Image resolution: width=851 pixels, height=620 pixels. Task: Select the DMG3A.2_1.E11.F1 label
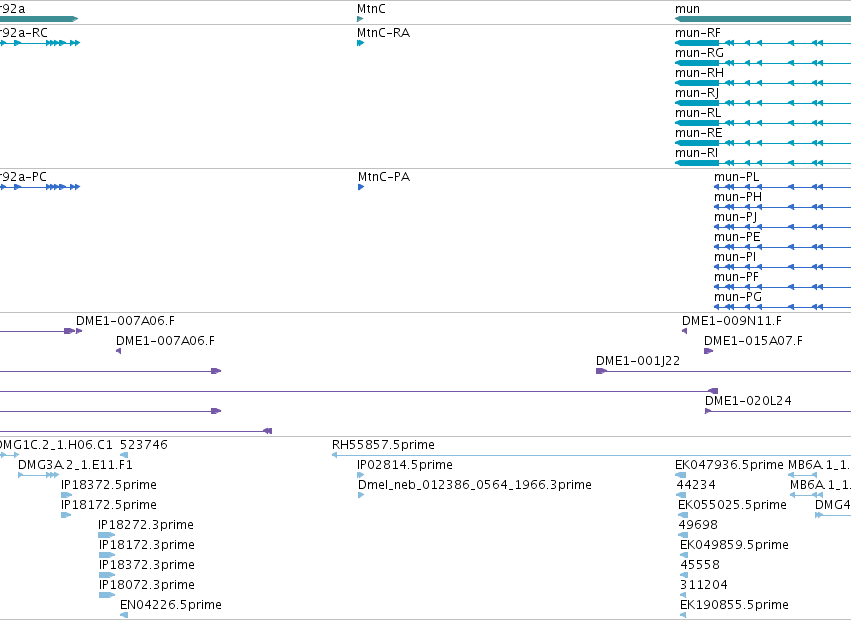pyautogui.click(x=75, y=465)
